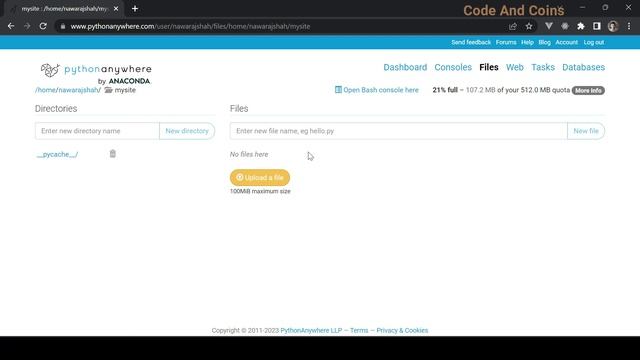View site info lock icon
Image resolution: width=640 pixels, height=360 pixels.
[62, 26]
